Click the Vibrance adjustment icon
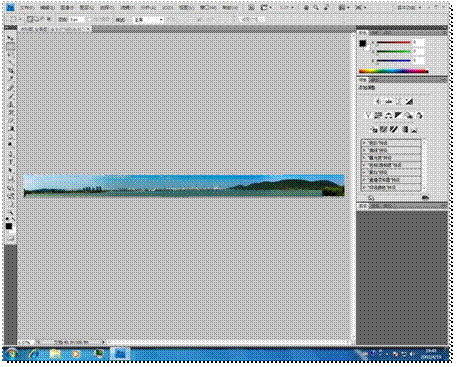 (x=368, y=115)
